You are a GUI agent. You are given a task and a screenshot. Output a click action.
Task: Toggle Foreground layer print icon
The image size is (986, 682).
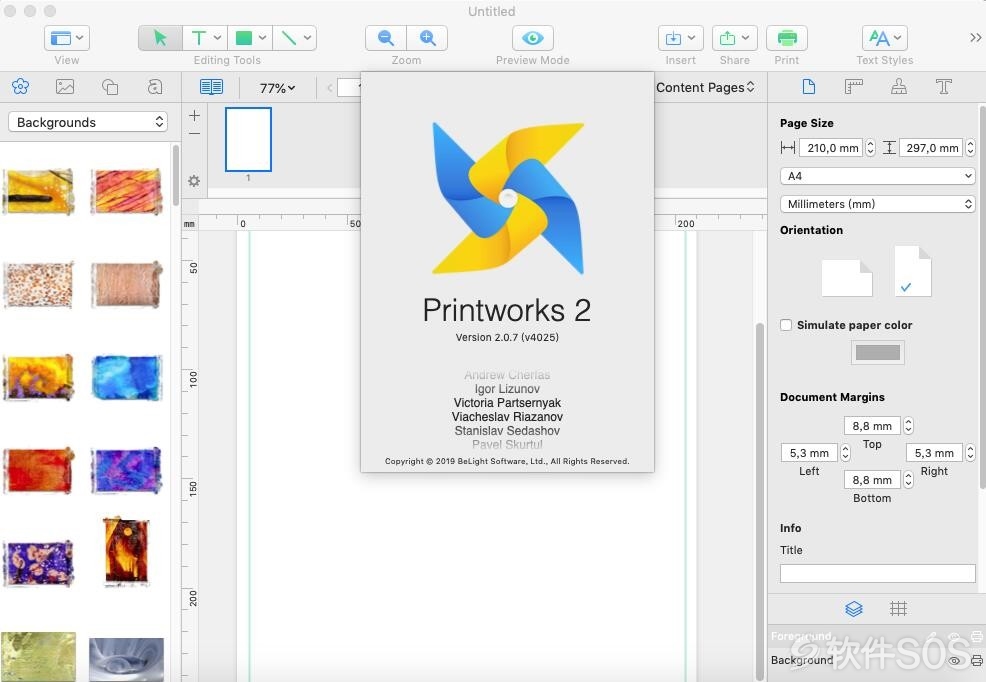(x=977, y=636)
